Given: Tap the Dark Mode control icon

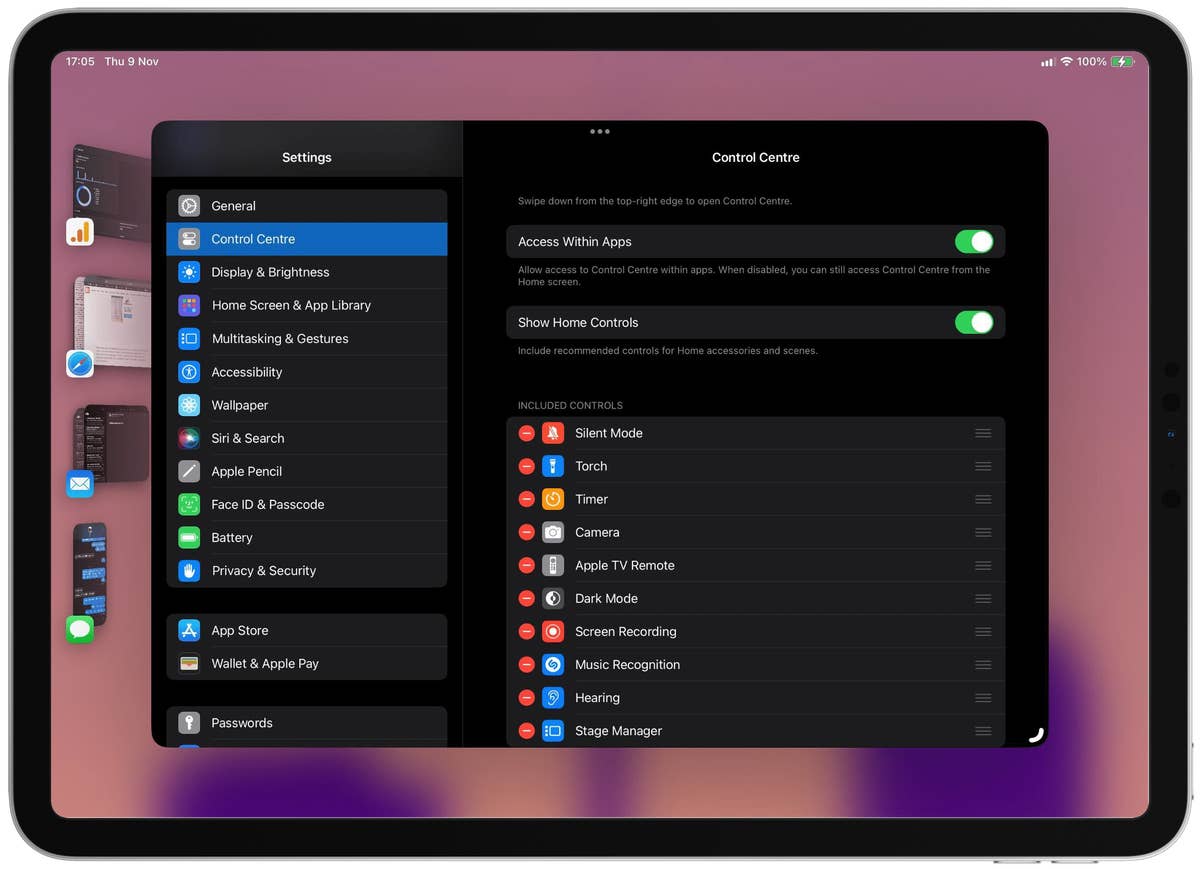Looking at the screenshot, I should [x=553, y=598].
